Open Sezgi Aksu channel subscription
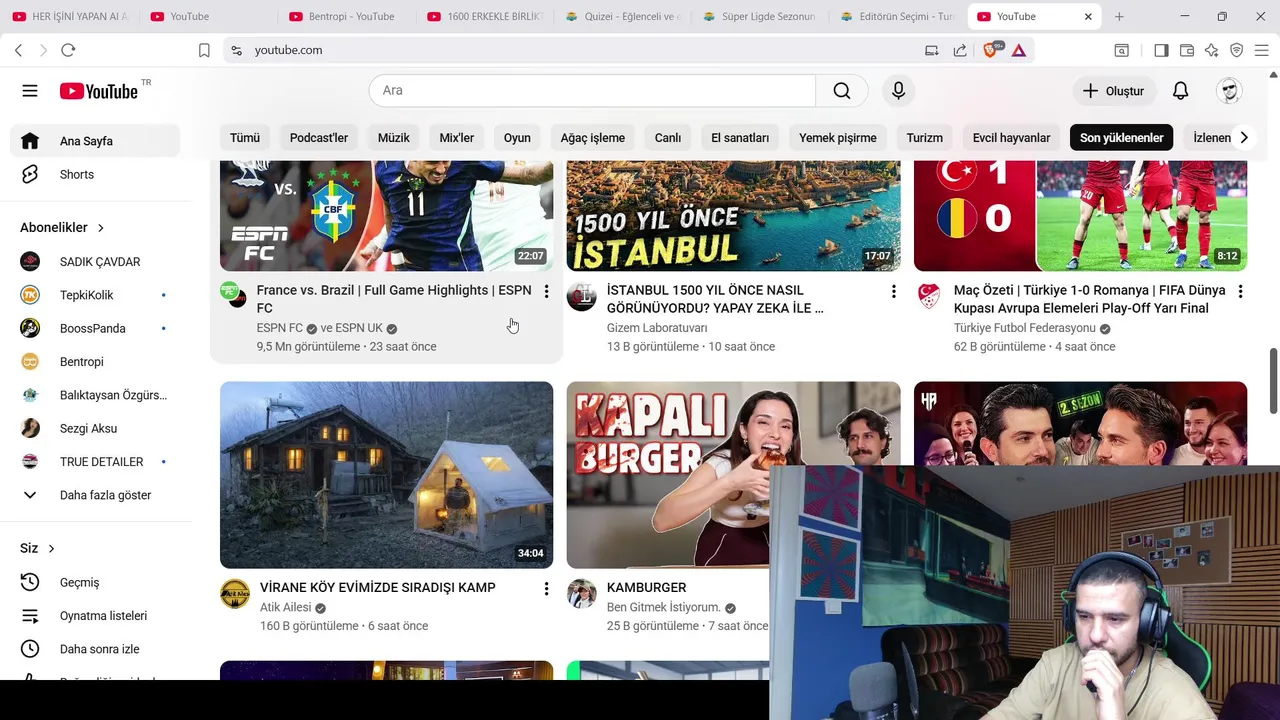Viewport: 1280px width, 720px height. pos(95,428)
